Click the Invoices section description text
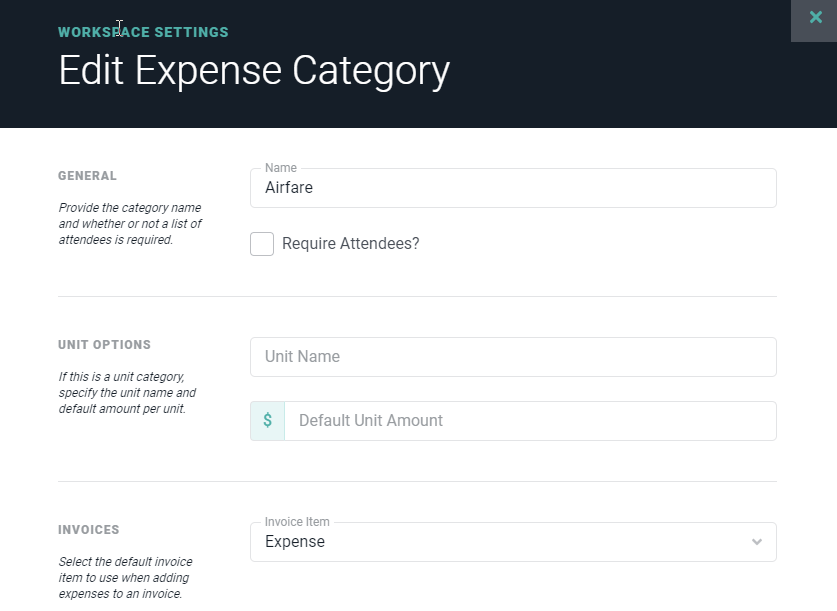Screen dimensions: 837x611 coord(125,578)
